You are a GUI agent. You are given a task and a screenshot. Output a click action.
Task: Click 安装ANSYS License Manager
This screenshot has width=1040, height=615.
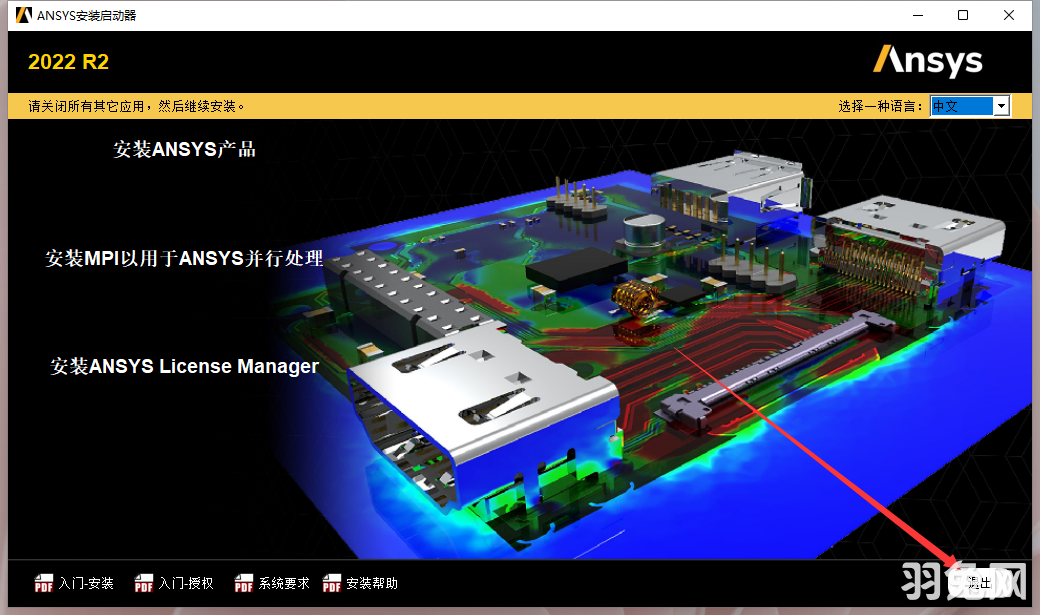[x=184, y=366]
